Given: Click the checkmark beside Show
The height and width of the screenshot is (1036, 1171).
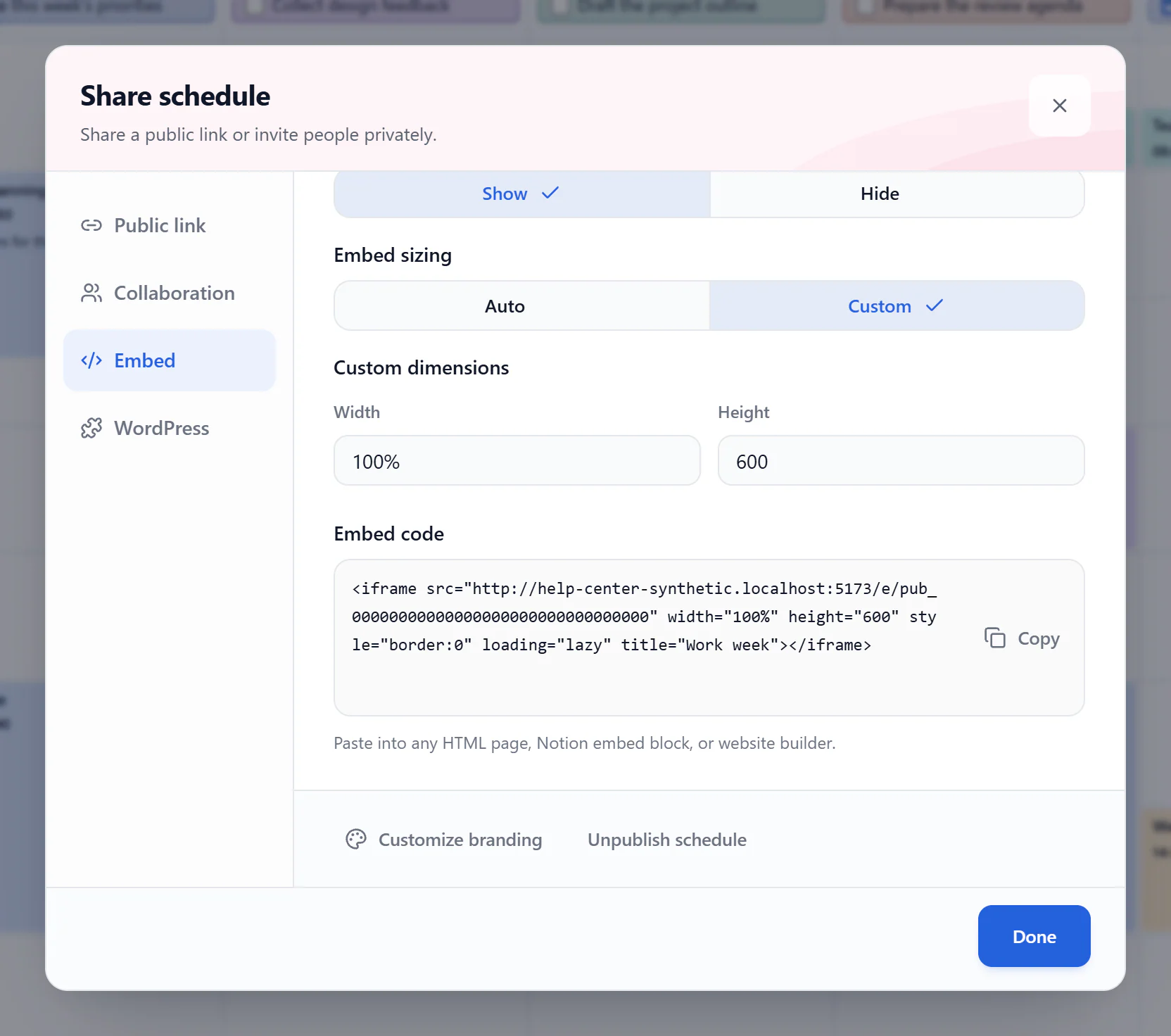Looking at the screenshot, I should (550, 192).
